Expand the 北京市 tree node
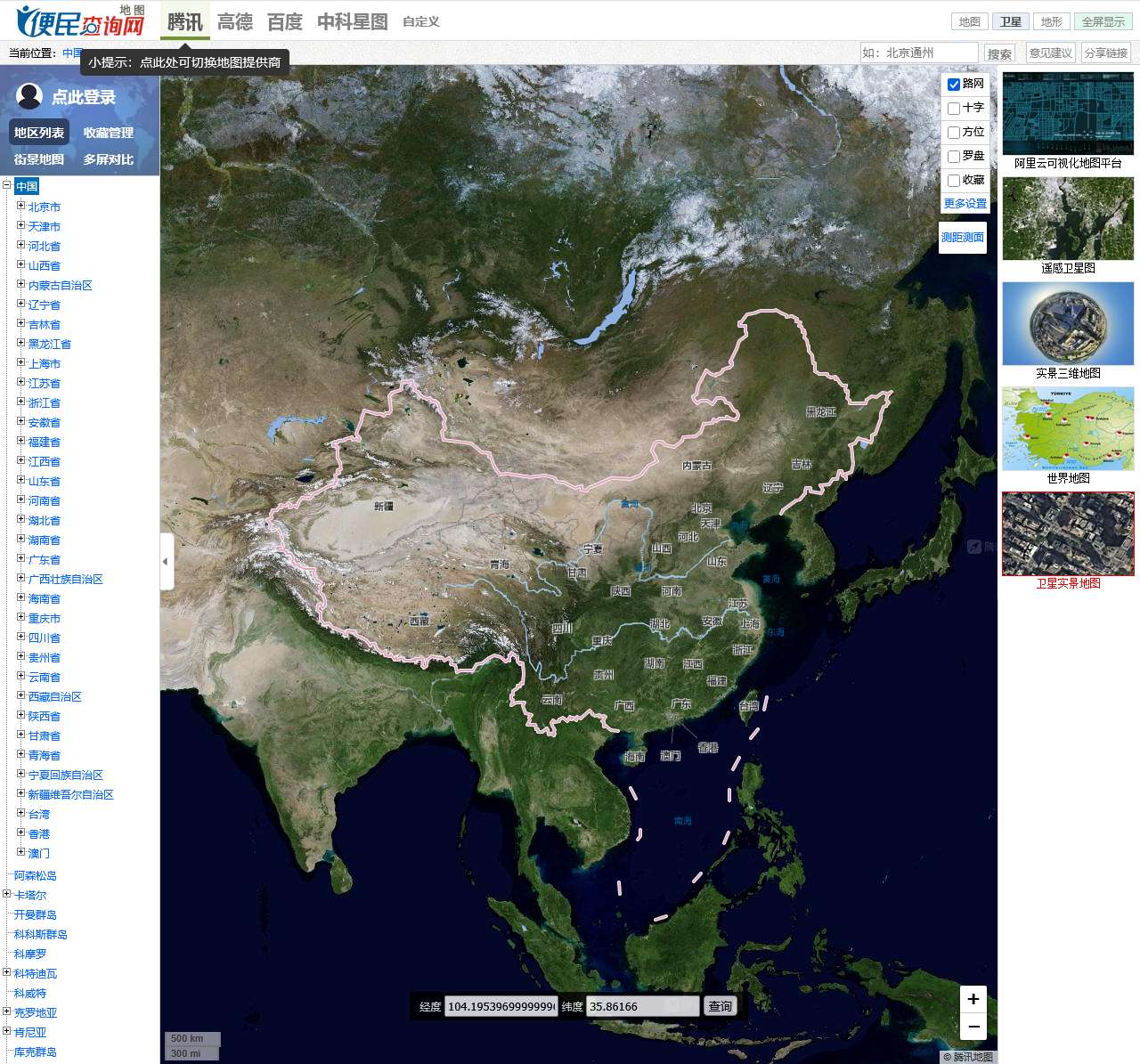The height and width of the screenshot is (1064, 1140). 21,206
